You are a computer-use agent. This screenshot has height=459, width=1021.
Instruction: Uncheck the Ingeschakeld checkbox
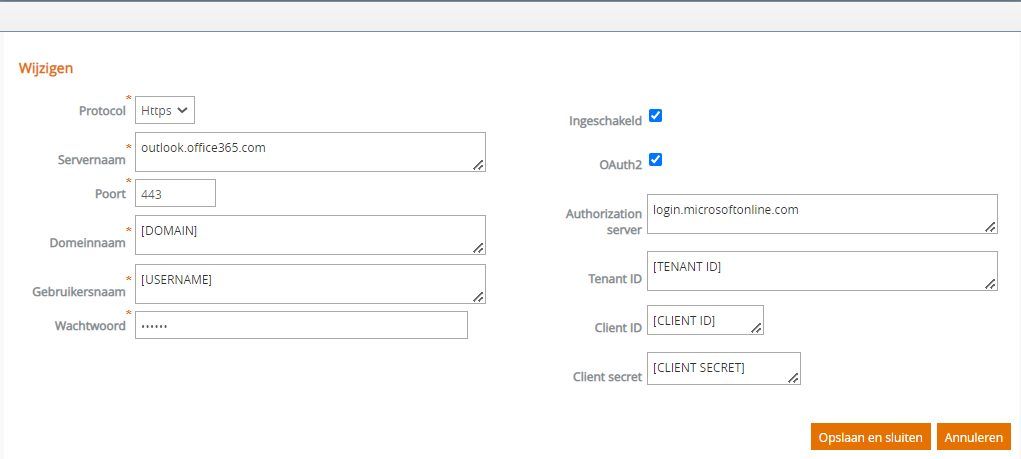tap(656, 116)
